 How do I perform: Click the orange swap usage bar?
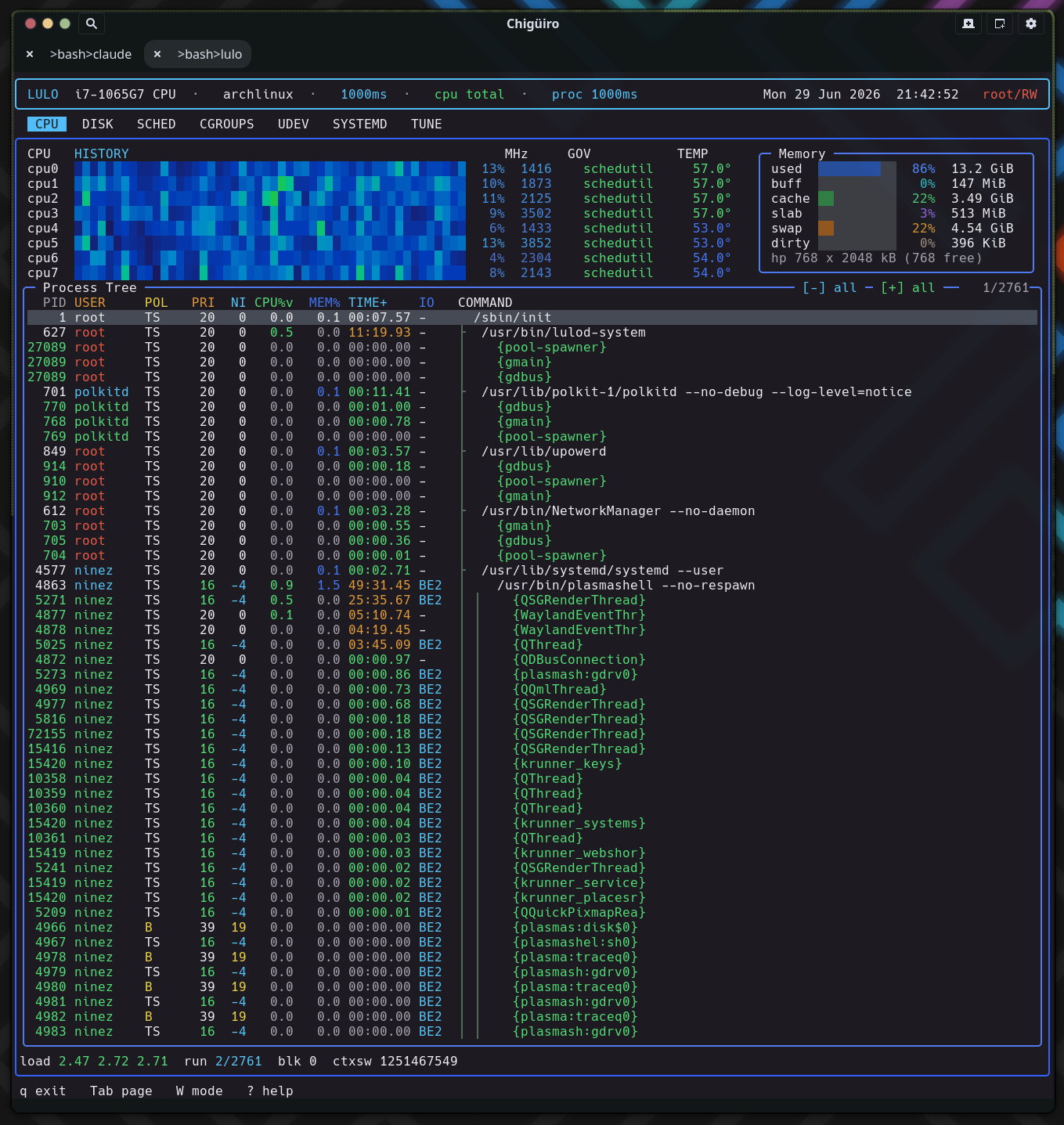pyautogui.click(x=826, y=228)
